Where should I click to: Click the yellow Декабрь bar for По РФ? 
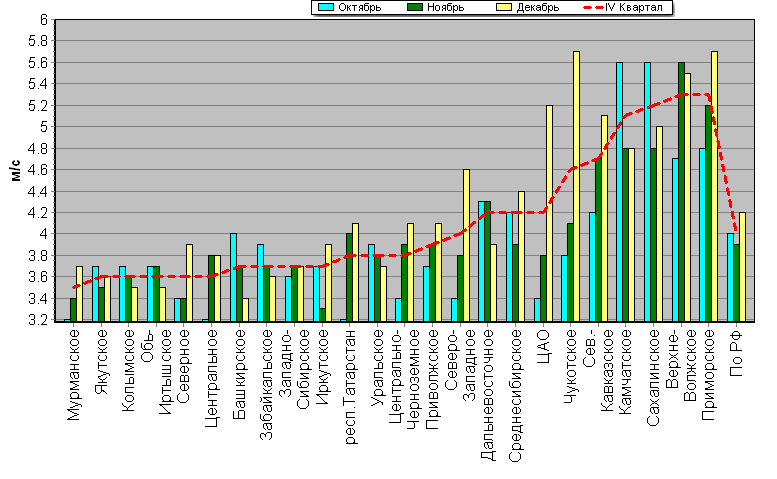pos(742,267)
